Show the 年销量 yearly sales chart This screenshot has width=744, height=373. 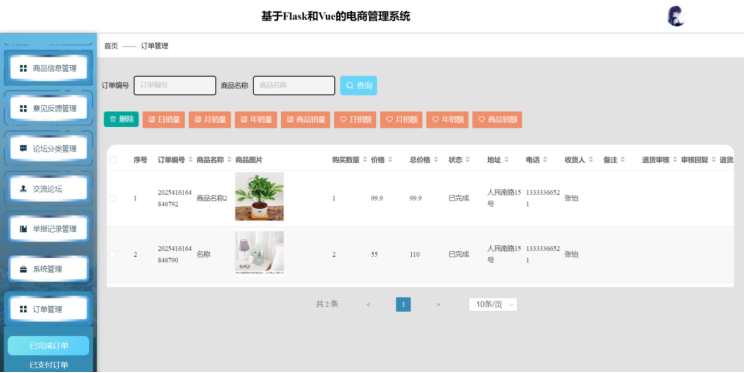click(256, 120)
